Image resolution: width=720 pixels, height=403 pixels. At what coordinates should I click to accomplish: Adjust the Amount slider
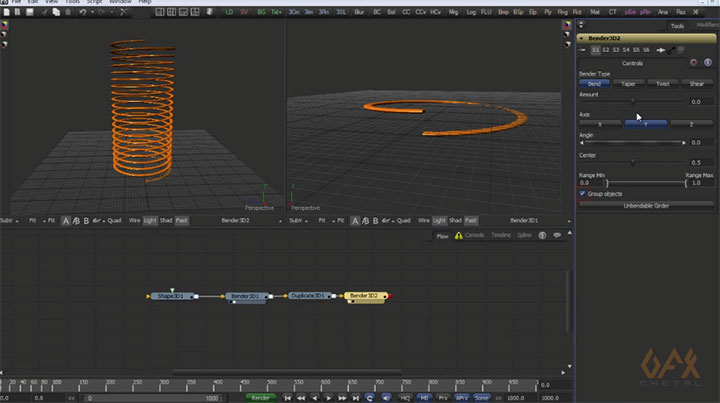(632, 101)
